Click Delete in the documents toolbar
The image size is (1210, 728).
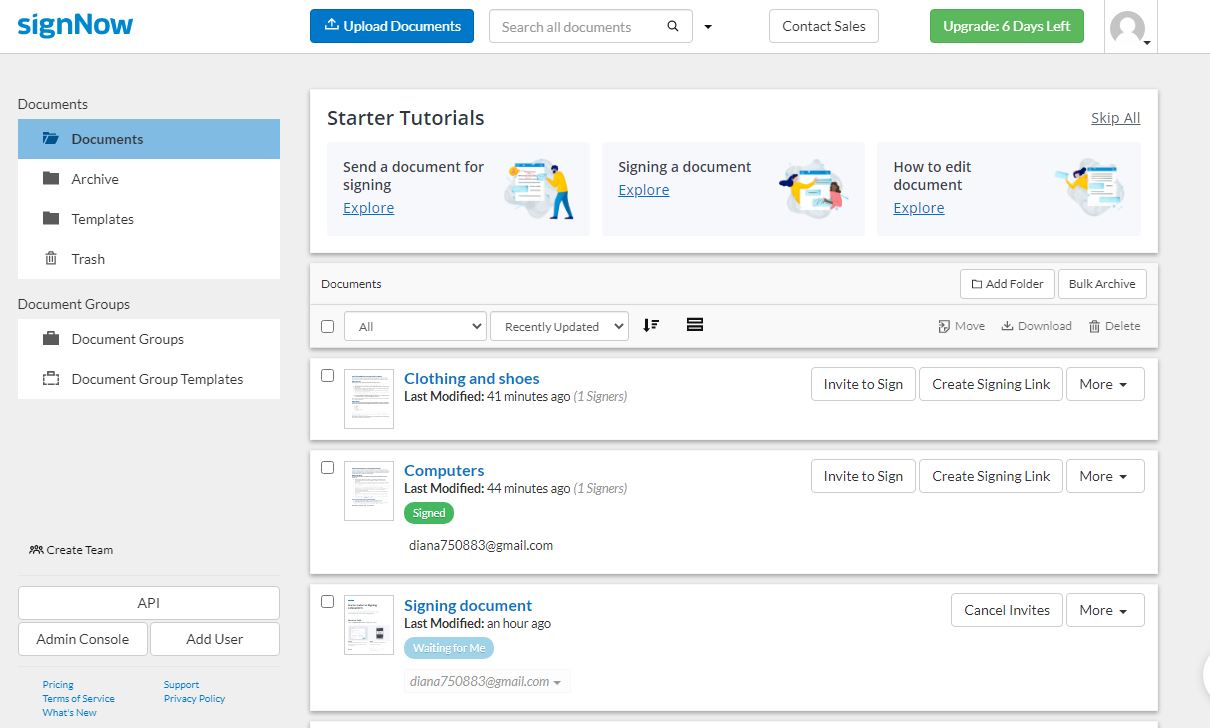1114,326
